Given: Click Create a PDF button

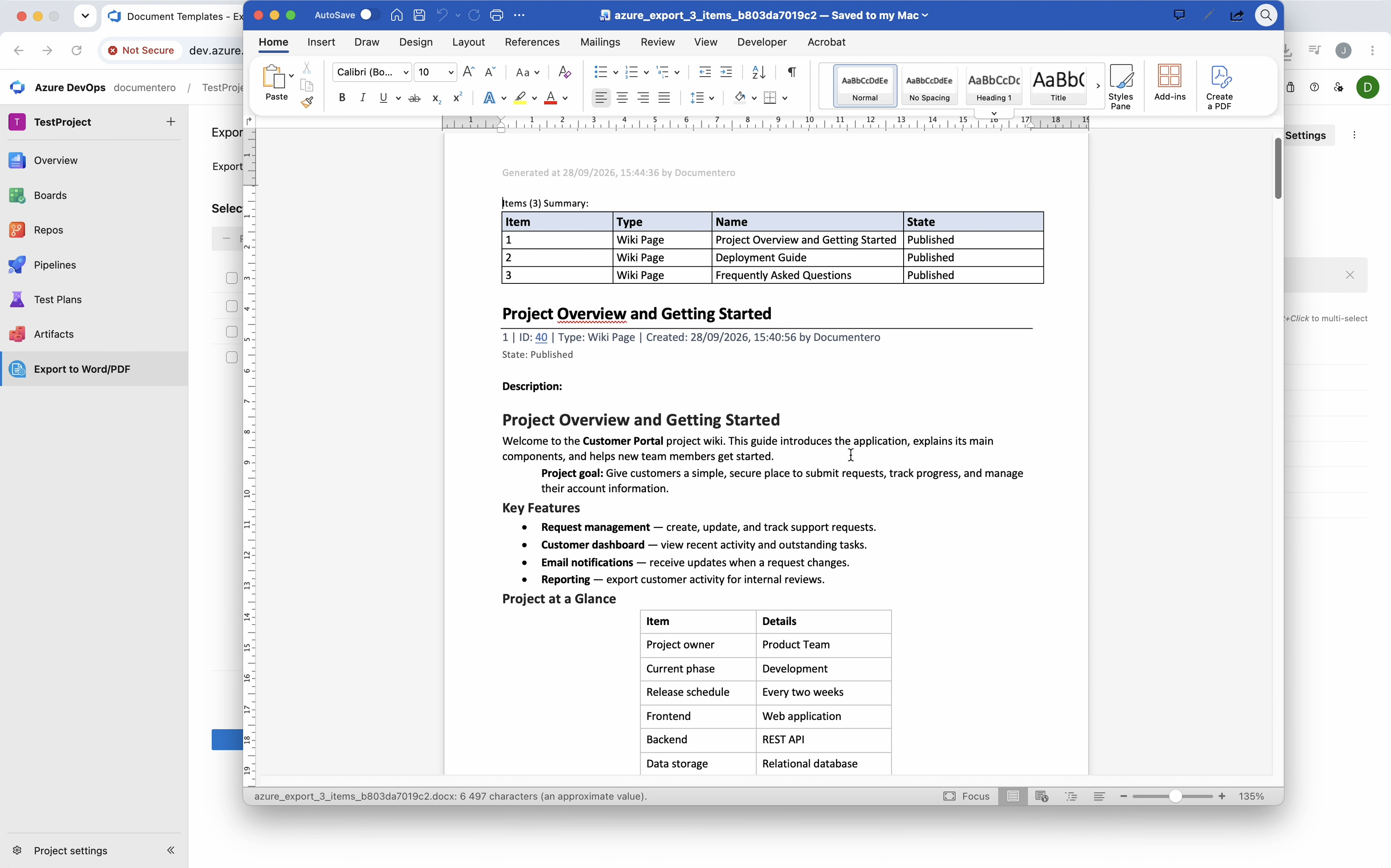Looking at the screenshot, I should coord(1220,87).
